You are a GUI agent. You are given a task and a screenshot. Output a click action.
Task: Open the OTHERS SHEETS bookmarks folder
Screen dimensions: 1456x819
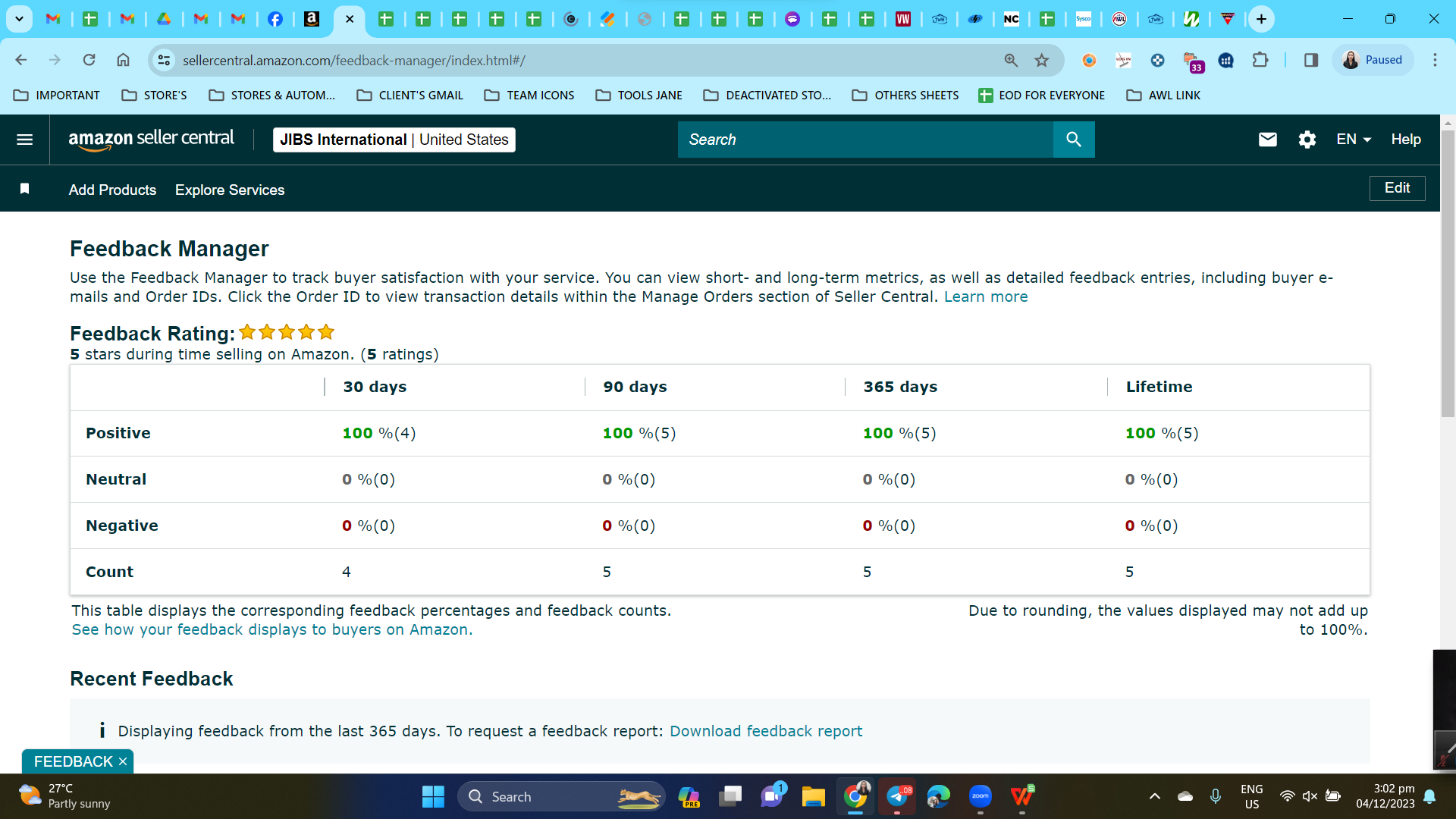click(x=905, y=95)
